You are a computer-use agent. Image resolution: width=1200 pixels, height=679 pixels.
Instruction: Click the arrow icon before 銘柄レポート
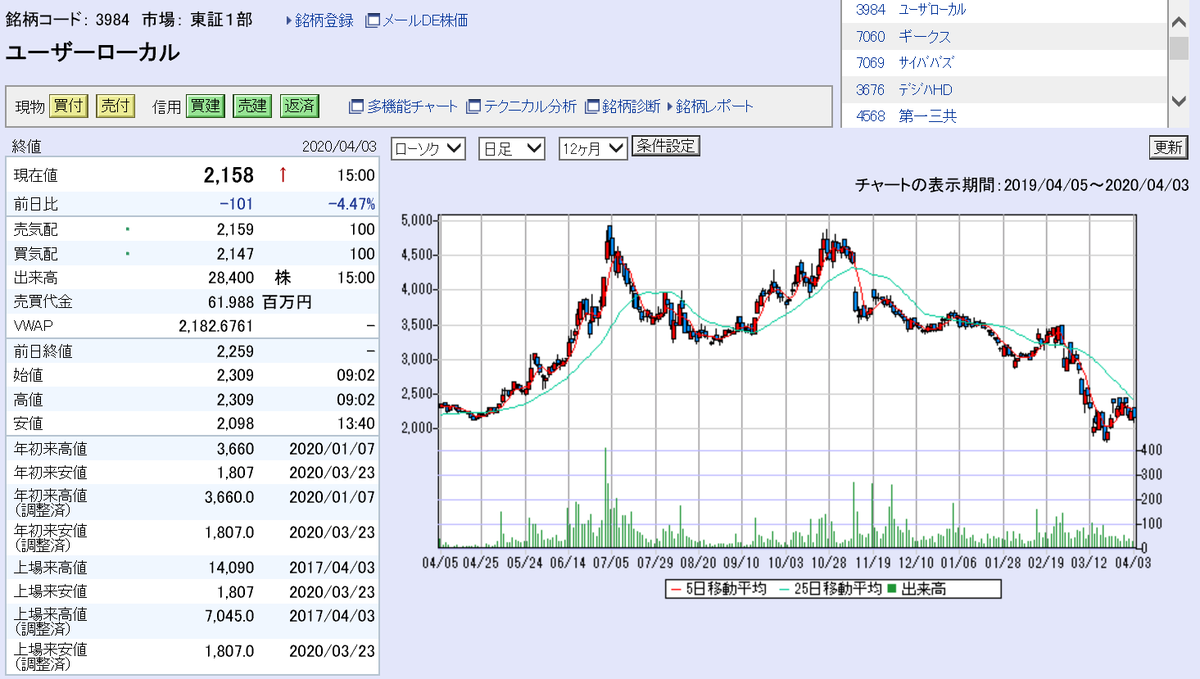point(670,106)
